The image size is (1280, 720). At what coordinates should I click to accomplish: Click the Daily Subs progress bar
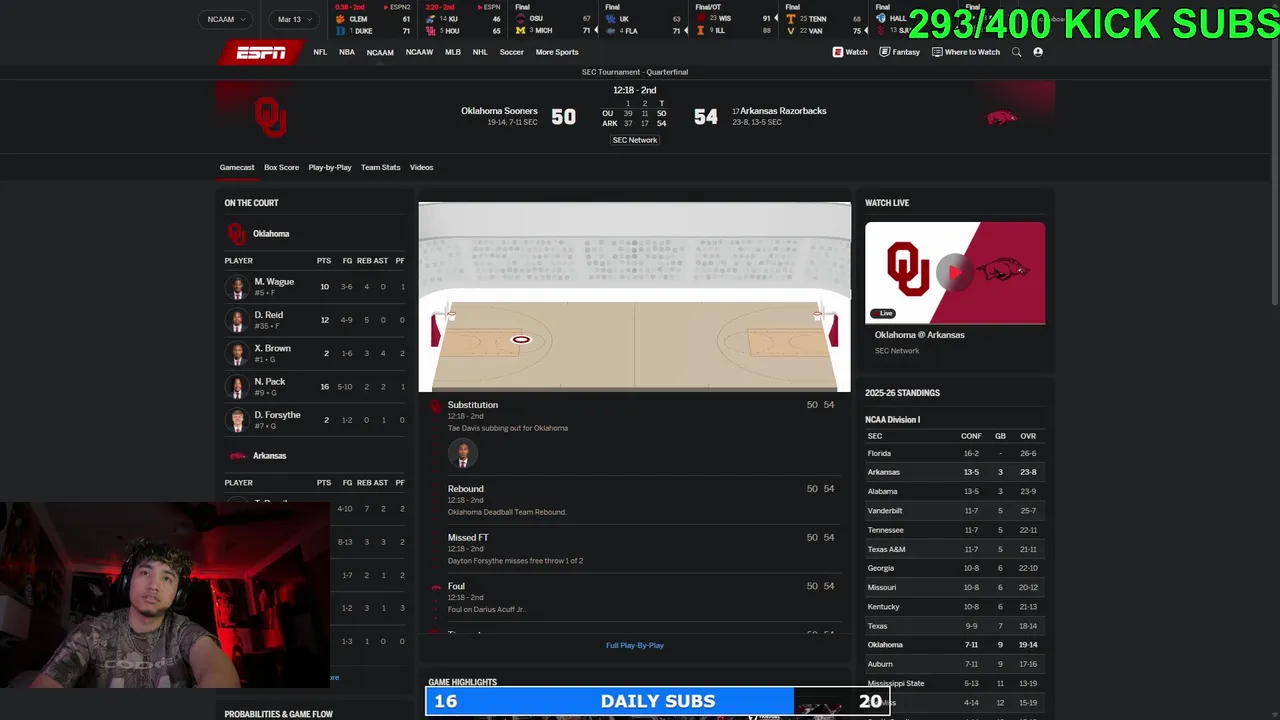[x=658, y=701]
